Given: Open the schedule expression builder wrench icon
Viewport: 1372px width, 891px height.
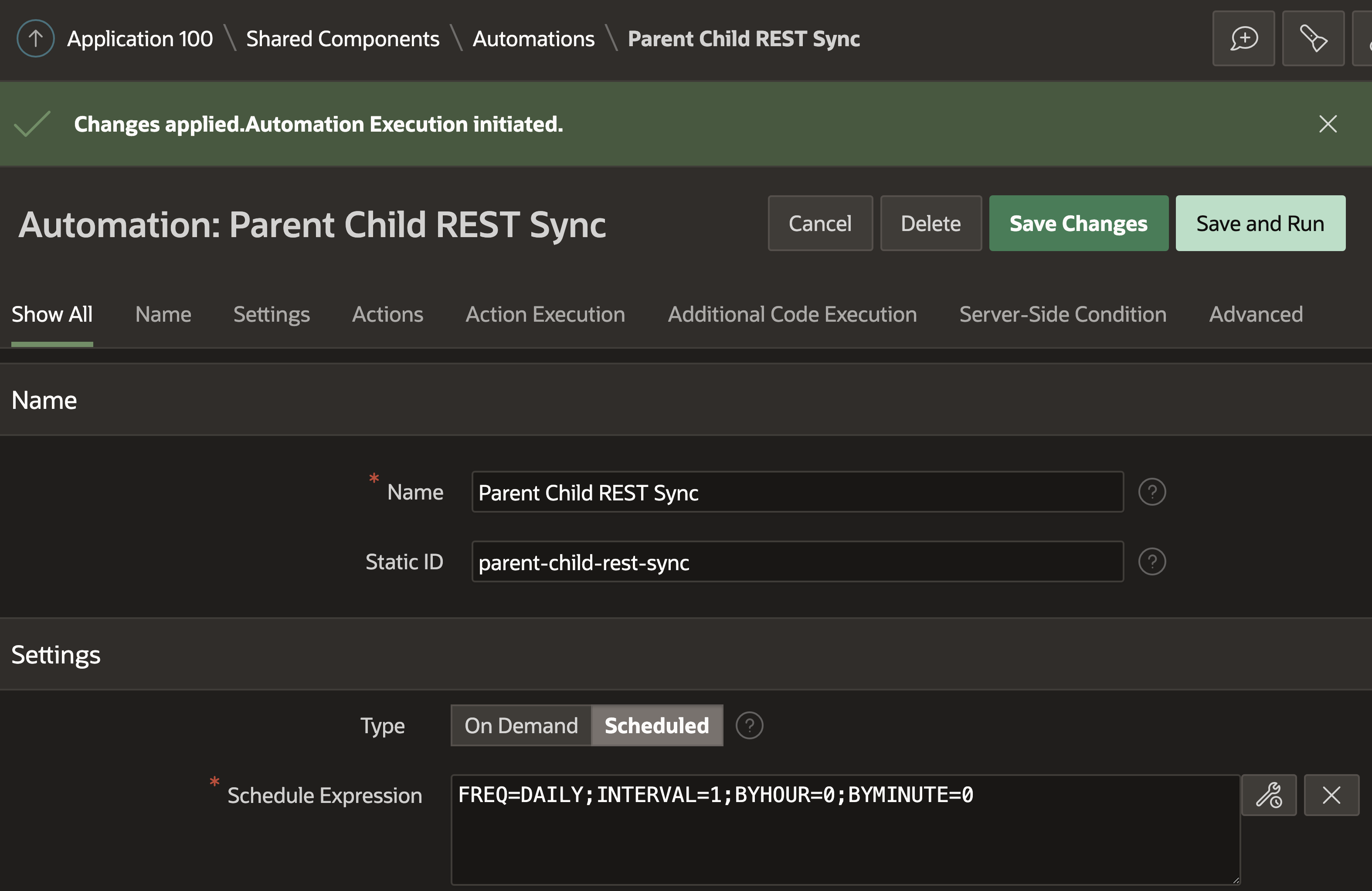Looking at the screenshot, I should pos(1268,795).
